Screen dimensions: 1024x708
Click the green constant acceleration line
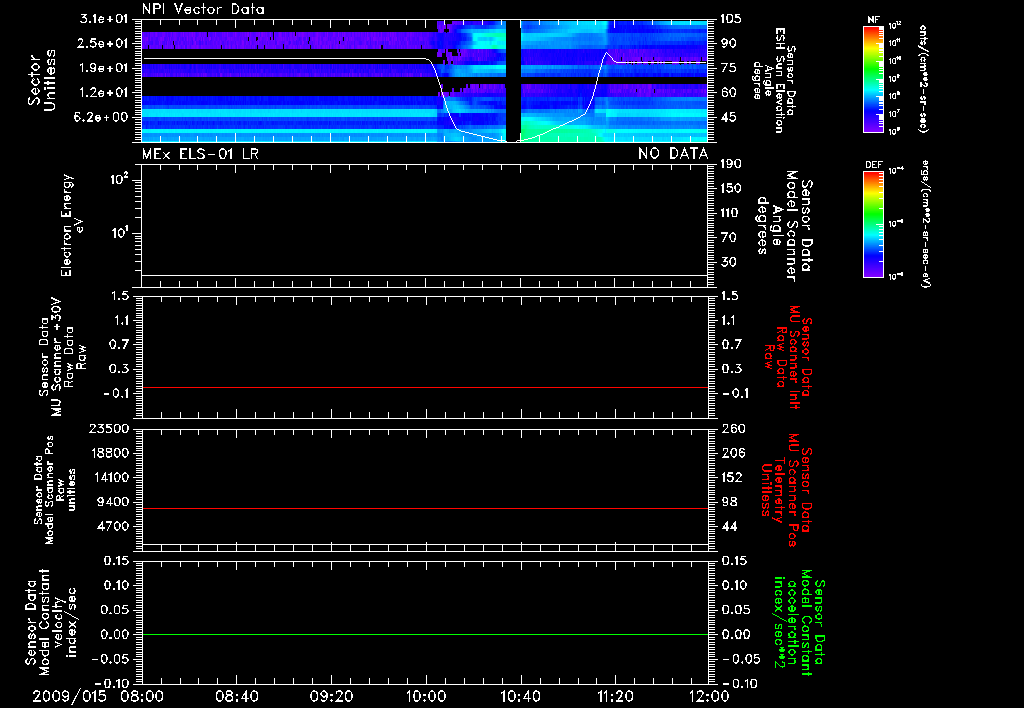(x=424, y=634)
